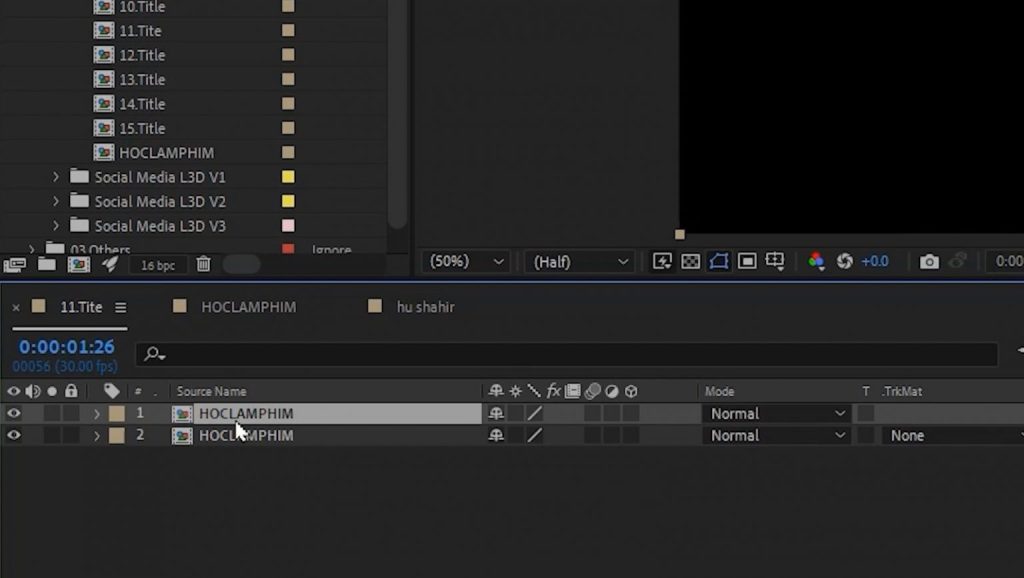Take a Snapshot with the camera icon
The height and width of the screenshot is (578, 1024).
929,261
